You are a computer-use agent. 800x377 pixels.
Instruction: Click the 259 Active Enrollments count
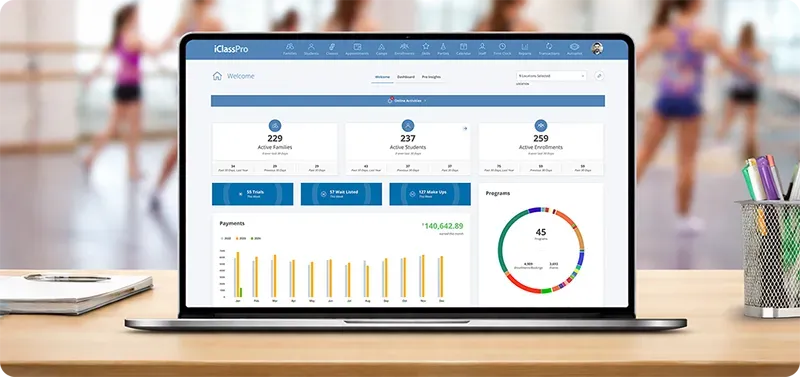[x=541, y=138]
